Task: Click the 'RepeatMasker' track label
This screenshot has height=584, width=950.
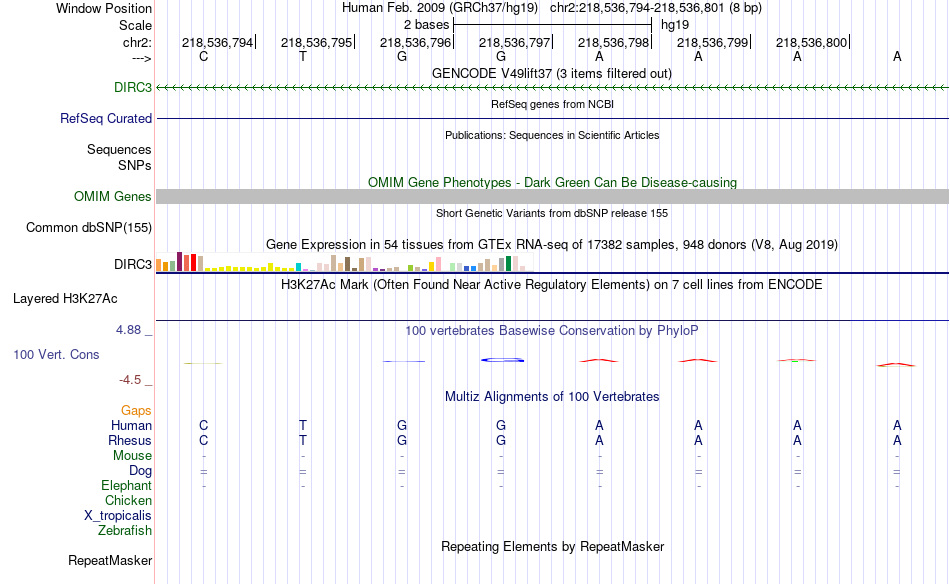Action: [110, 560]
